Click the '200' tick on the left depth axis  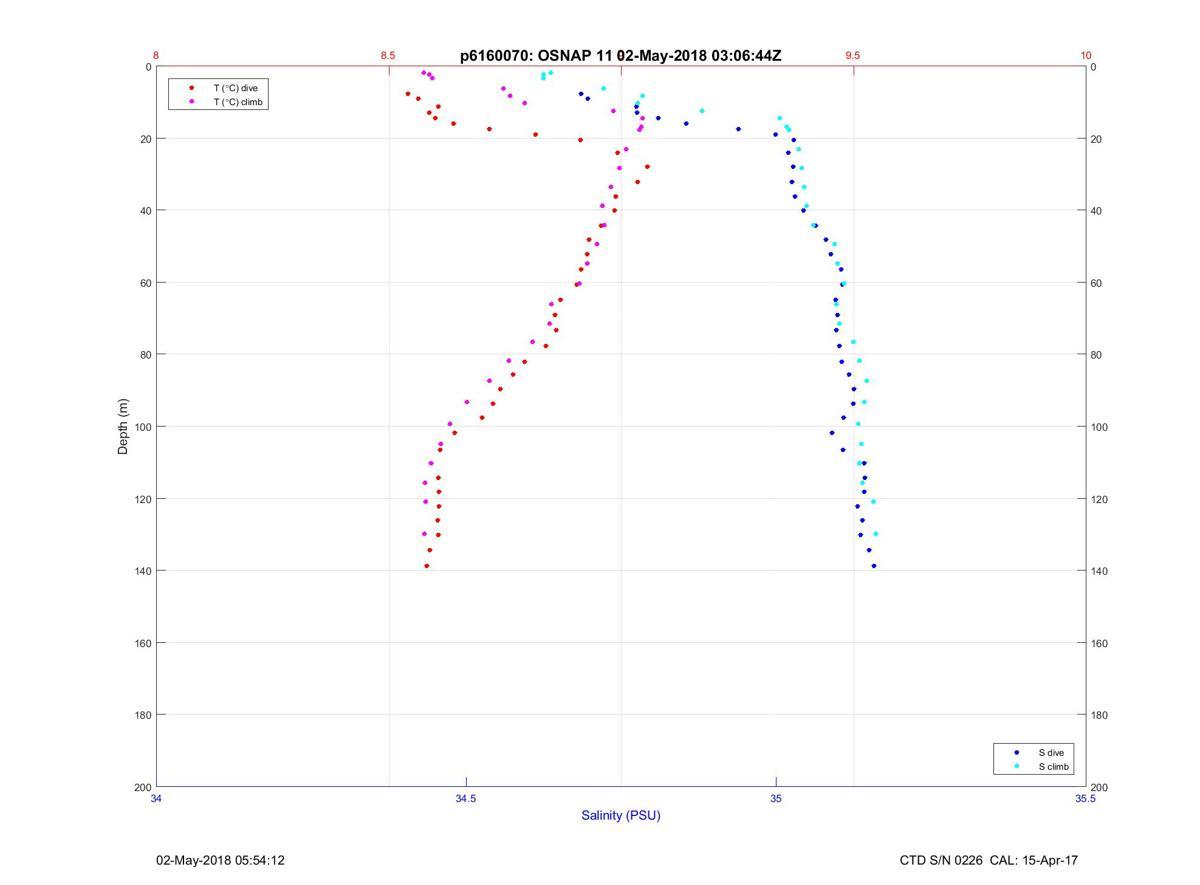[x=142, y=787]
